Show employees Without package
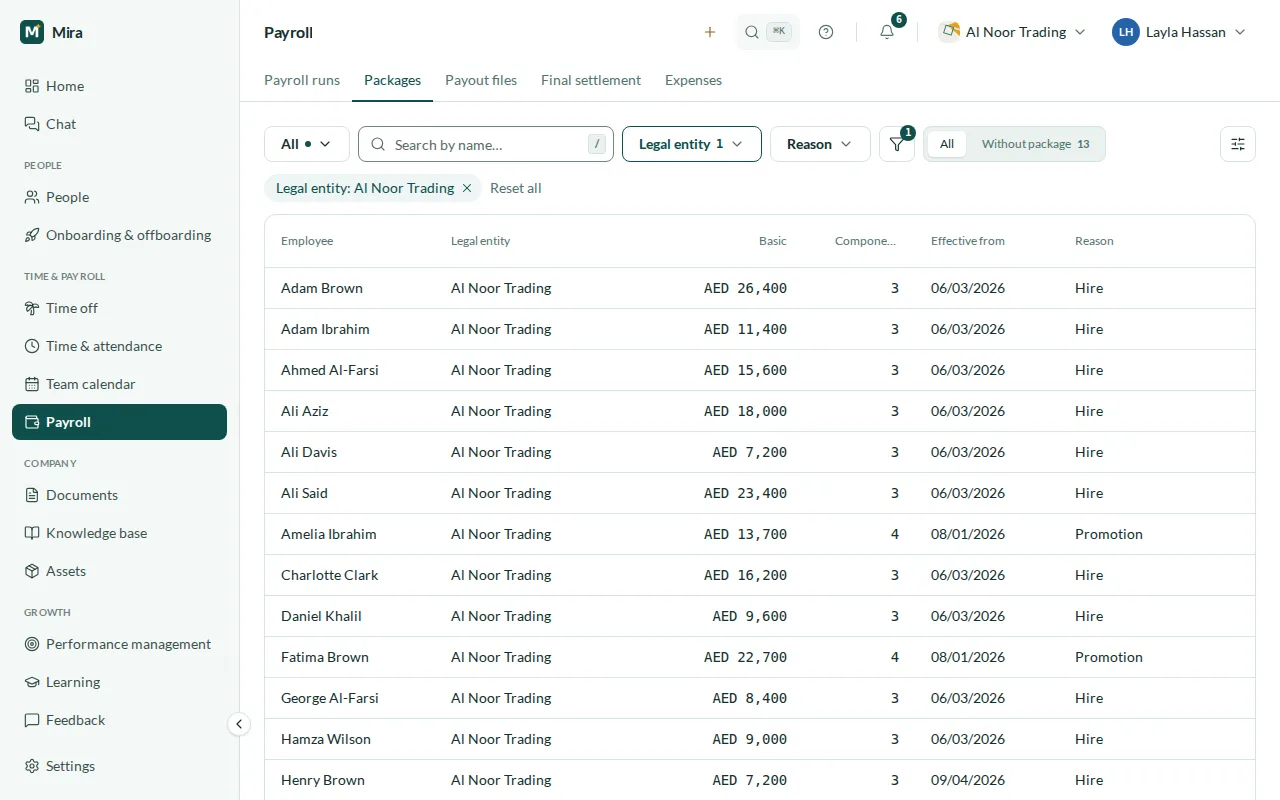 click(1035, 144)
